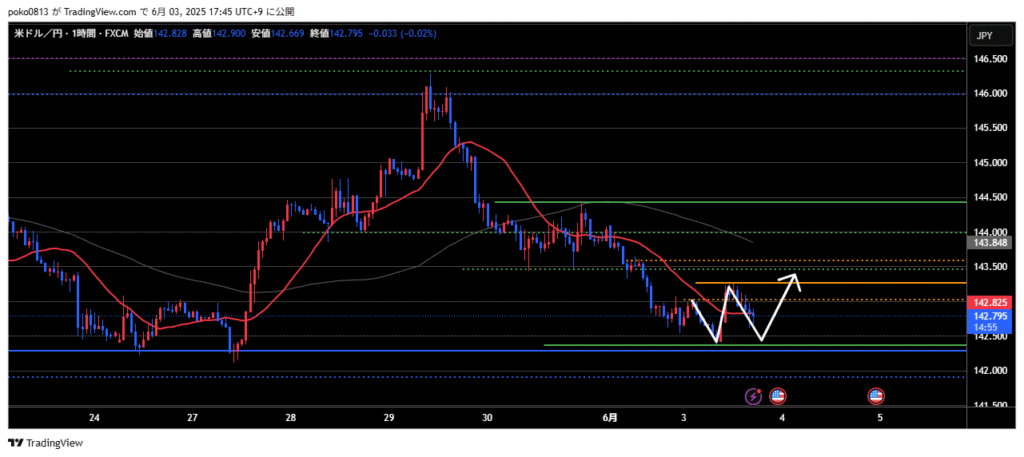The image size is (1024, 457).
Task: Click the white arrowhead of the forecast drawing
Action: (x=795, y=276)
